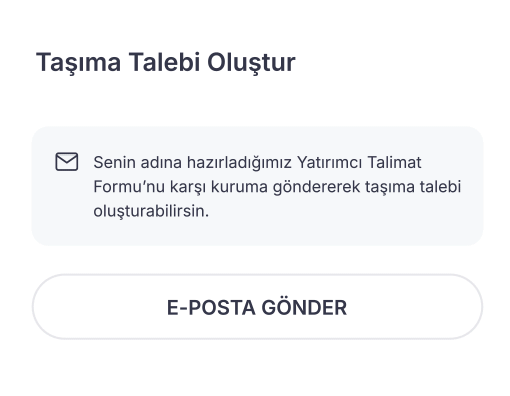This screenshot has width=510, height=396.
Task: Click the GÖNDER text on the button
Action: click(304, 307)
